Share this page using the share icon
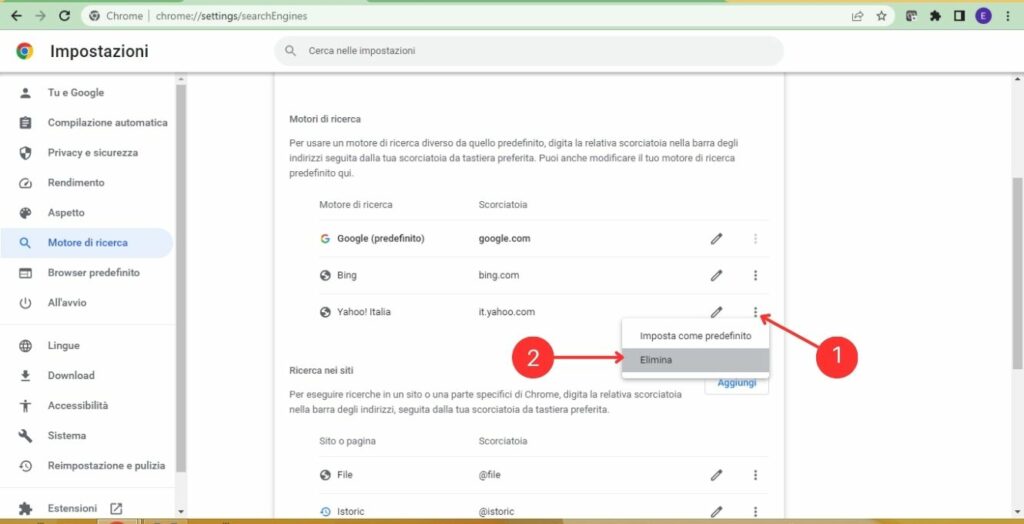This screenshot has height=524, width=1024. click(857, 16)
